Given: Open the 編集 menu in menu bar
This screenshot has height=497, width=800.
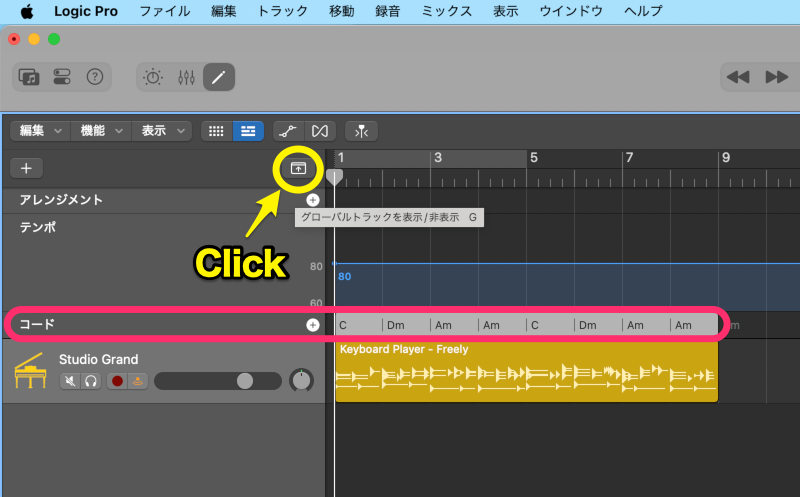Looking at the screenshot, I should tap(223, 11).
